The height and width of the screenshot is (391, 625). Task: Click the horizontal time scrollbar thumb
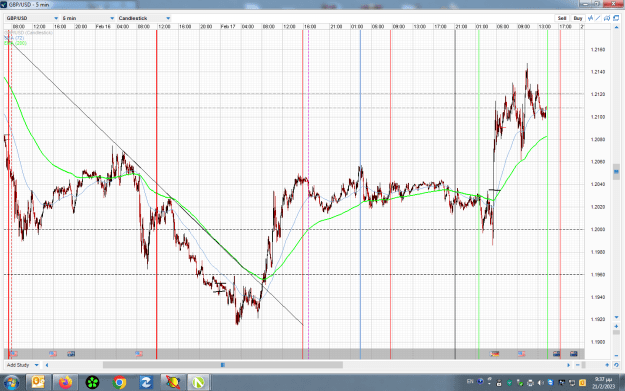[223, 365]
